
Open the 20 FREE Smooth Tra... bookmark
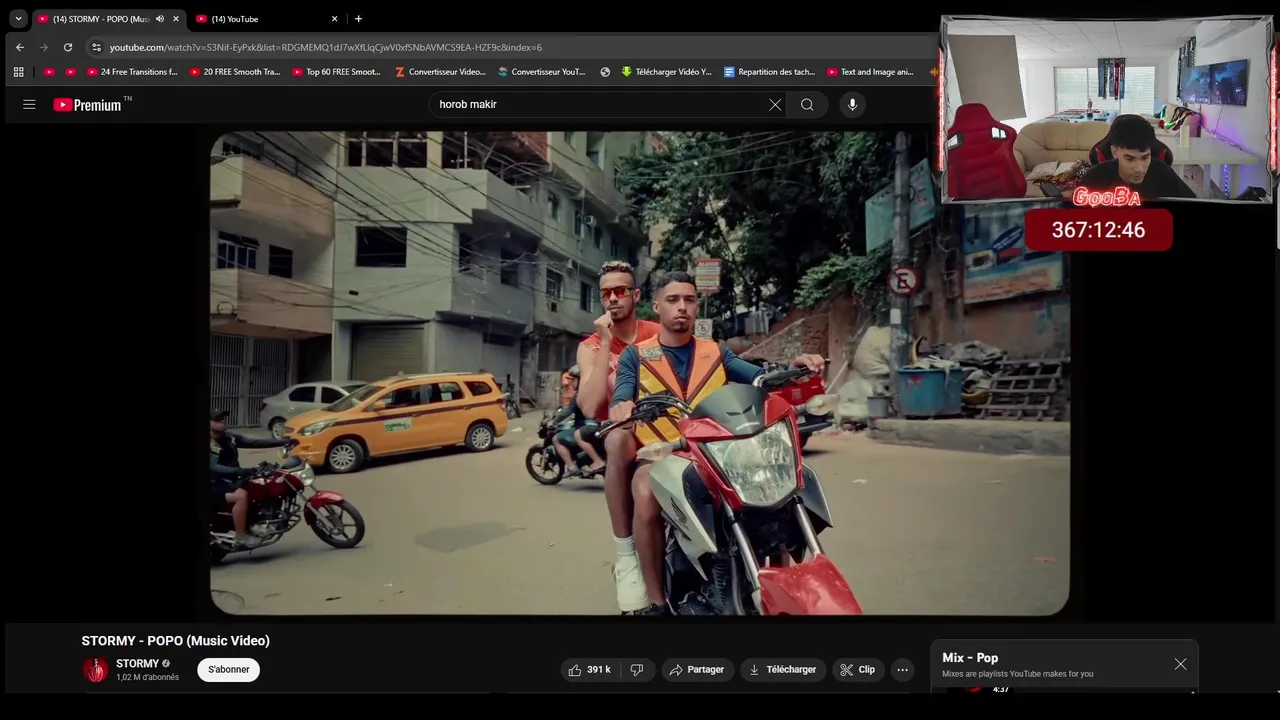pos(235,72)
